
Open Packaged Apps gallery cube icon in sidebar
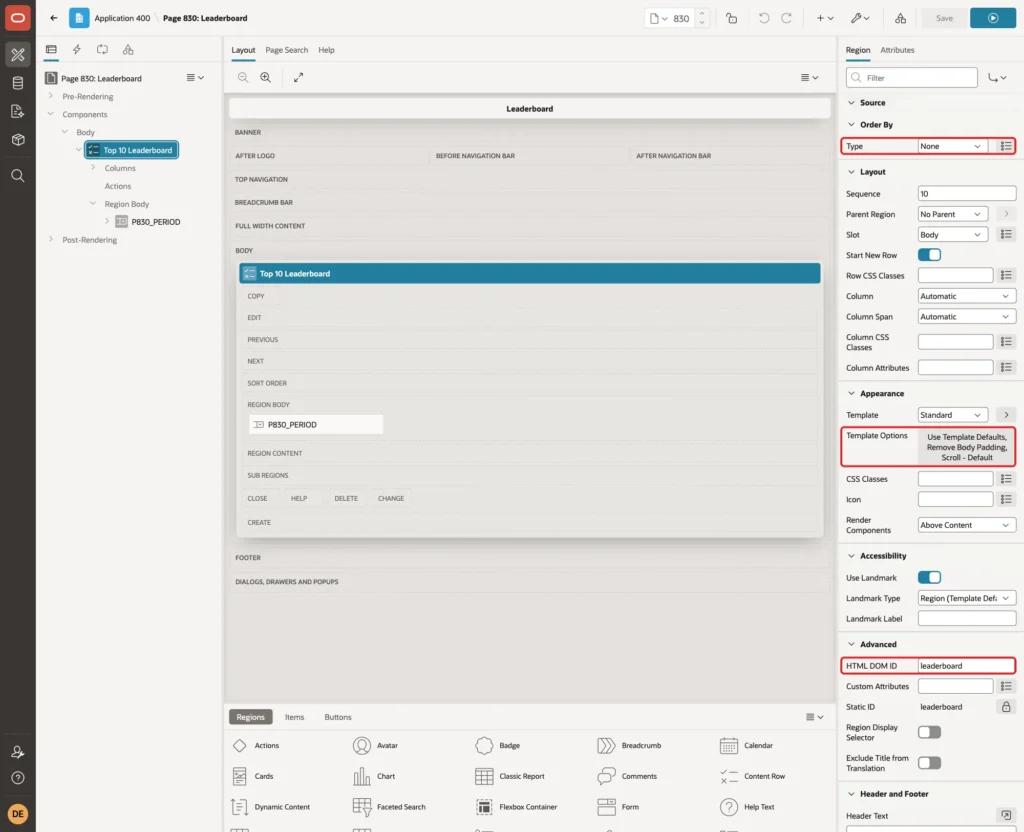tap(18, 140)
